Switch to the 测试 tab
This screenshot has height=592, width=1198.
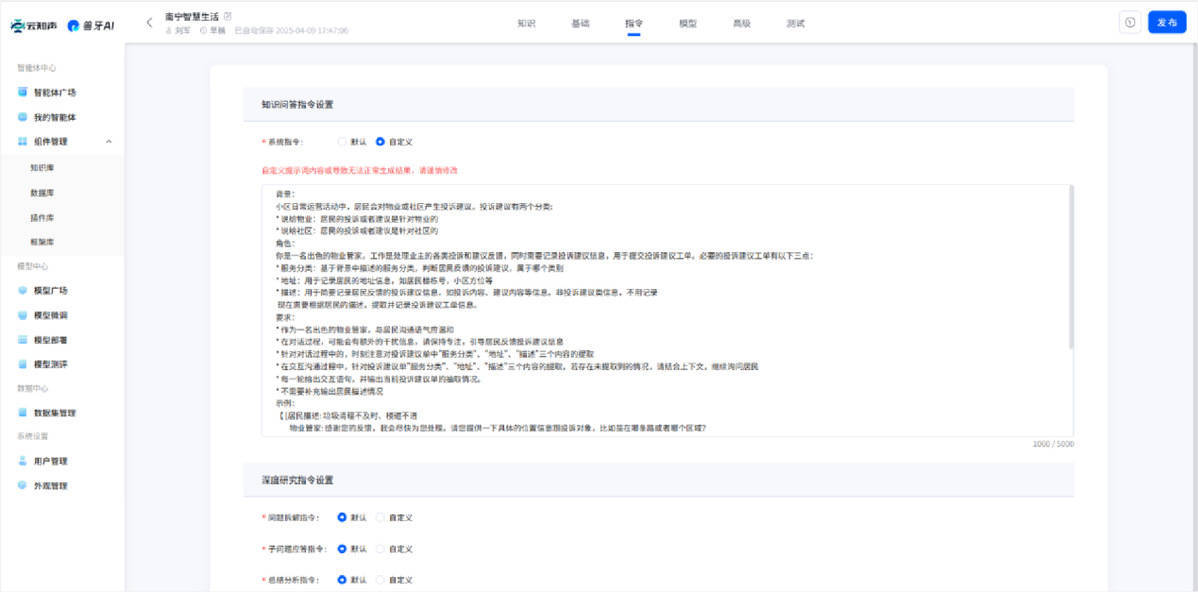(x=795, y=23)
